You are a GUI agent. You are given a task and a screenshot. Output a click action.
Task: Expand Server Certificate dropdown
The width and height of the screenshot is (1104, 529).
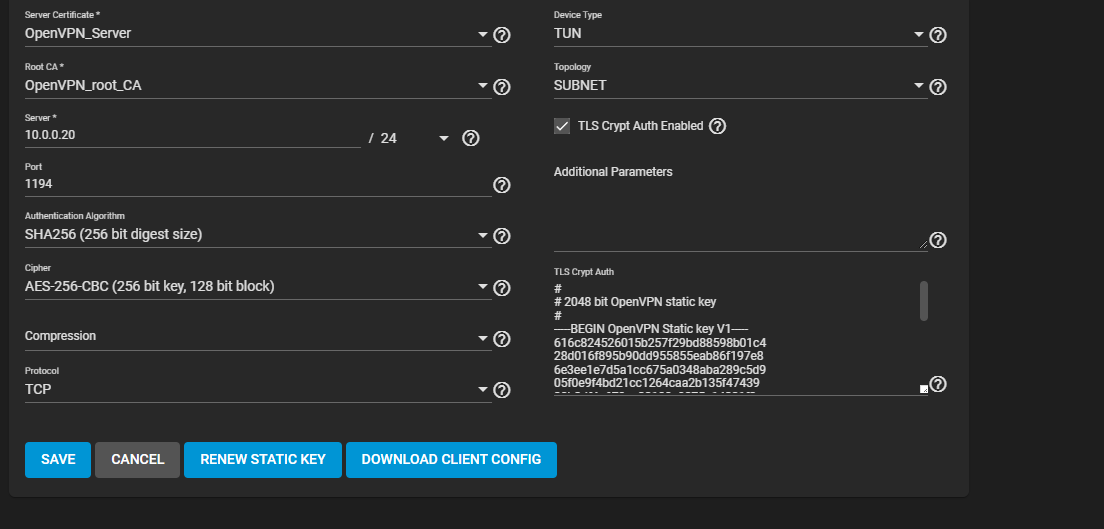click(482, 34)
